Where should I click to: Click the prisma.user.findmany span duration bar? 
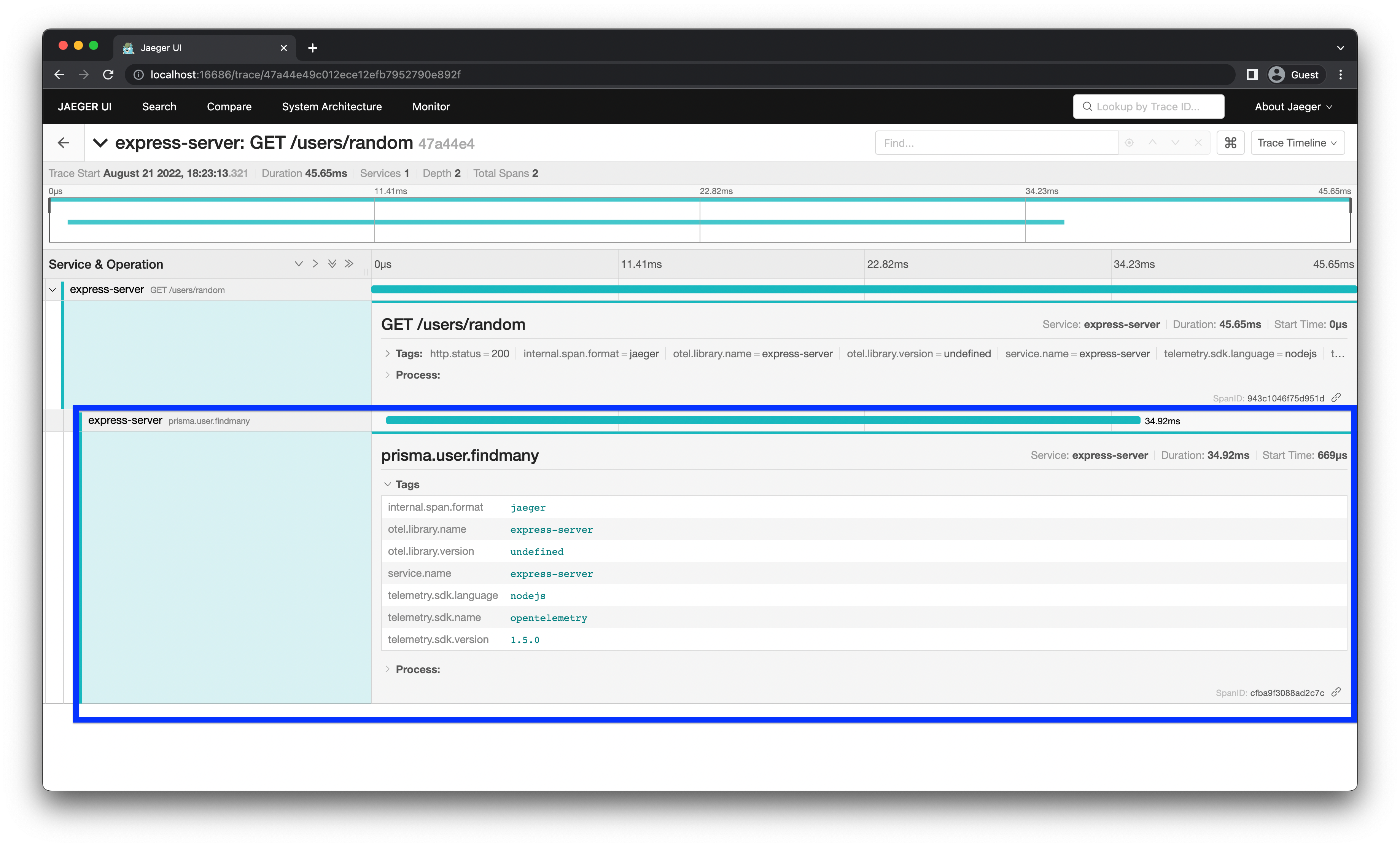point(762,421)
